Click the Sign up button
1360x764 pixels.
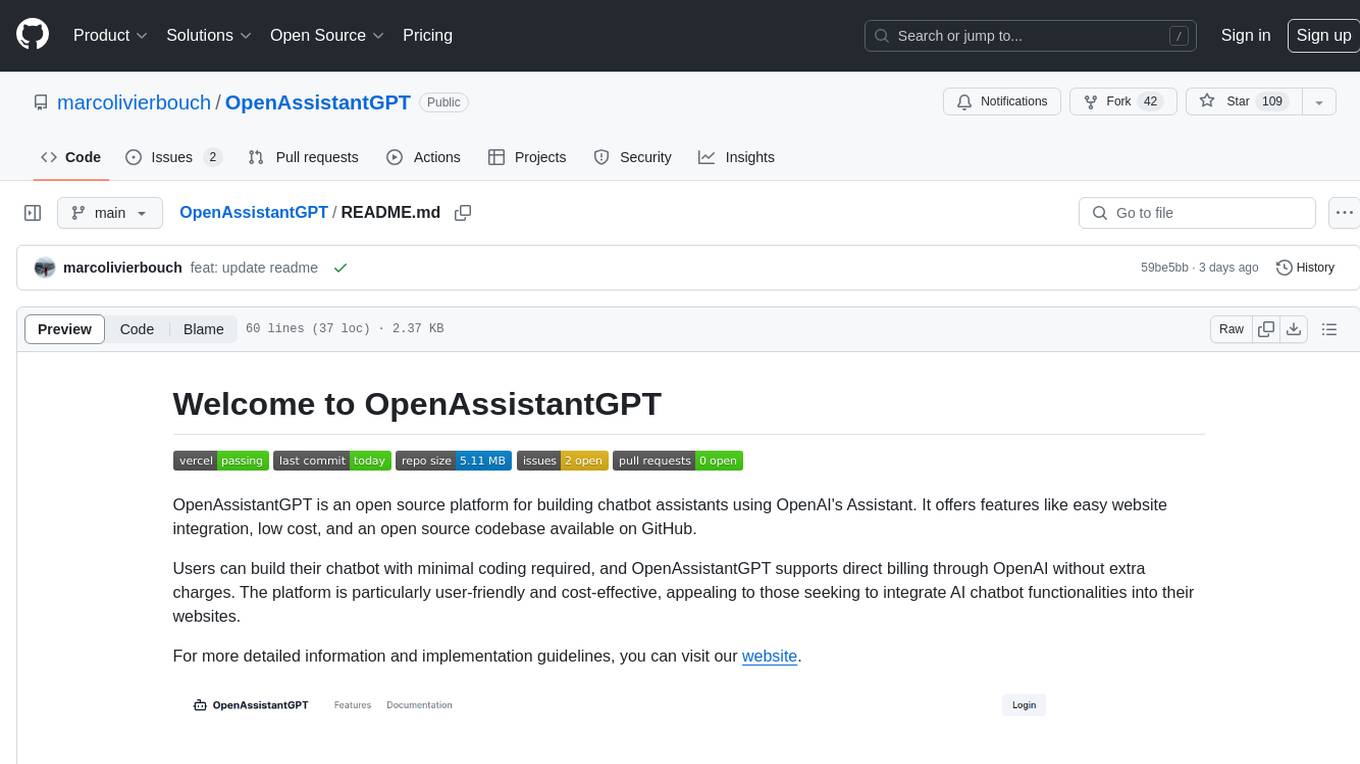[1323, 35]
